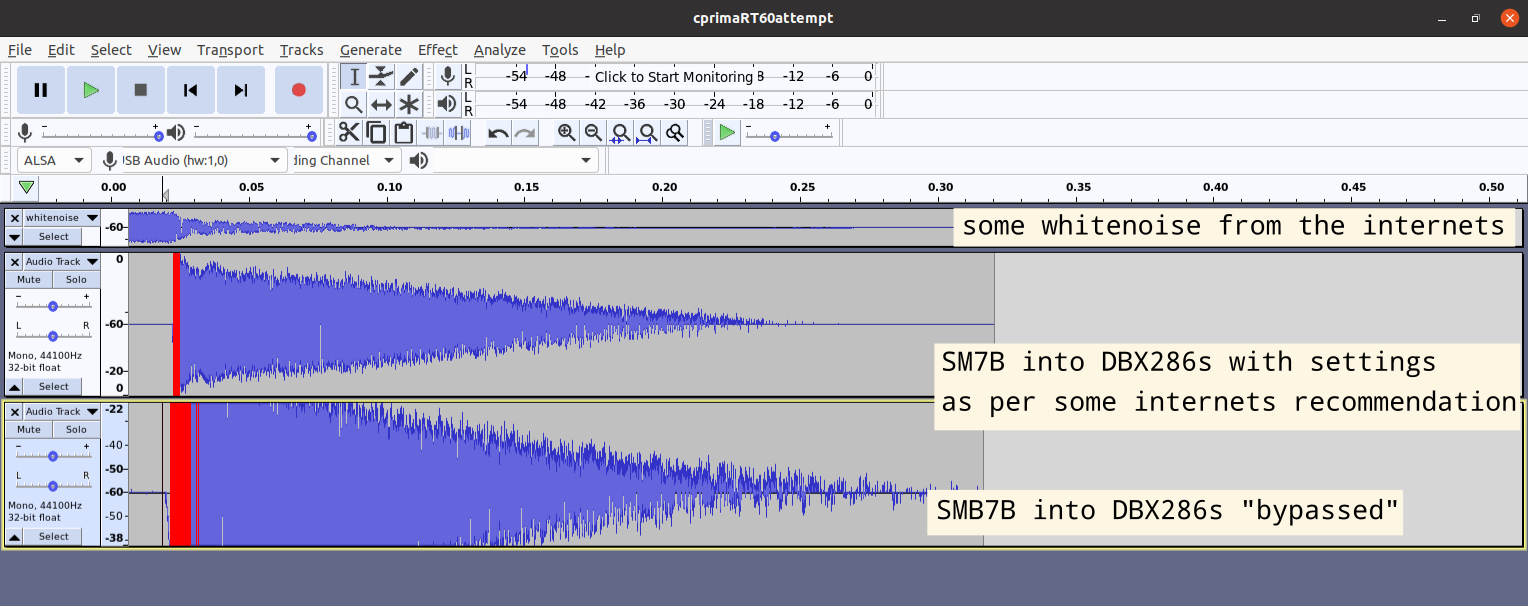Expand the collapsed whitenoise track
This screenshot has height=606, width=1528.
coord(14,236)
